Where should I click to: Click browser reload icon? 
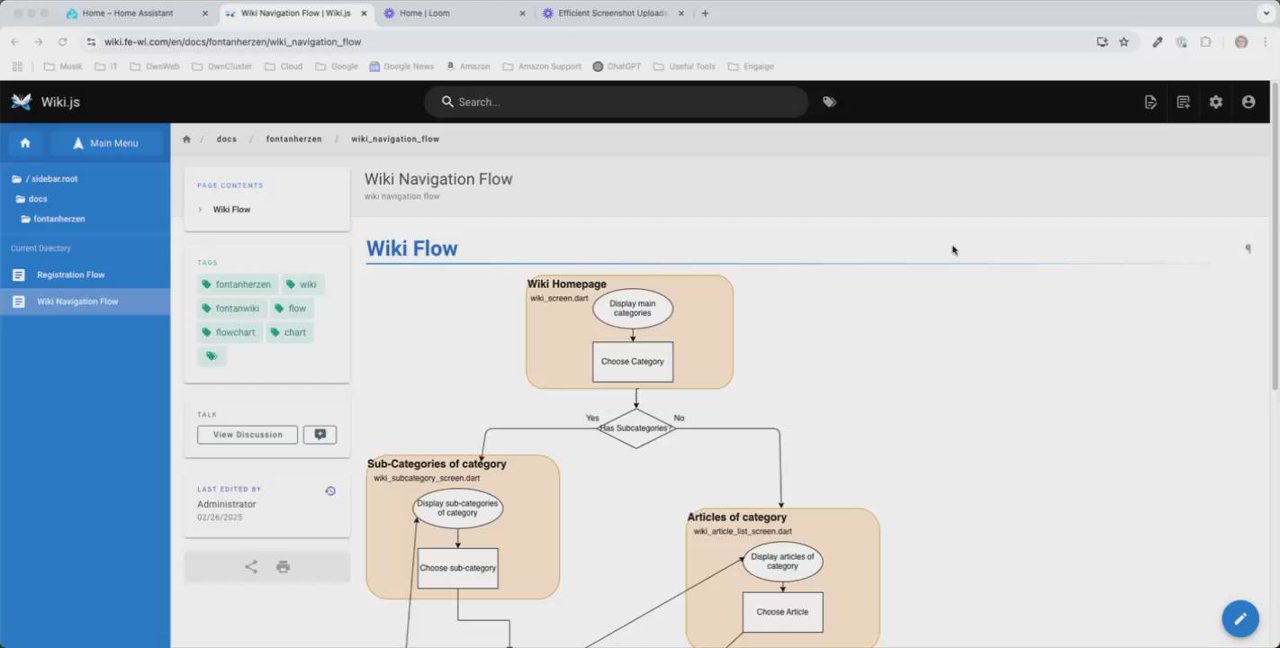click(x=62, y=42)
